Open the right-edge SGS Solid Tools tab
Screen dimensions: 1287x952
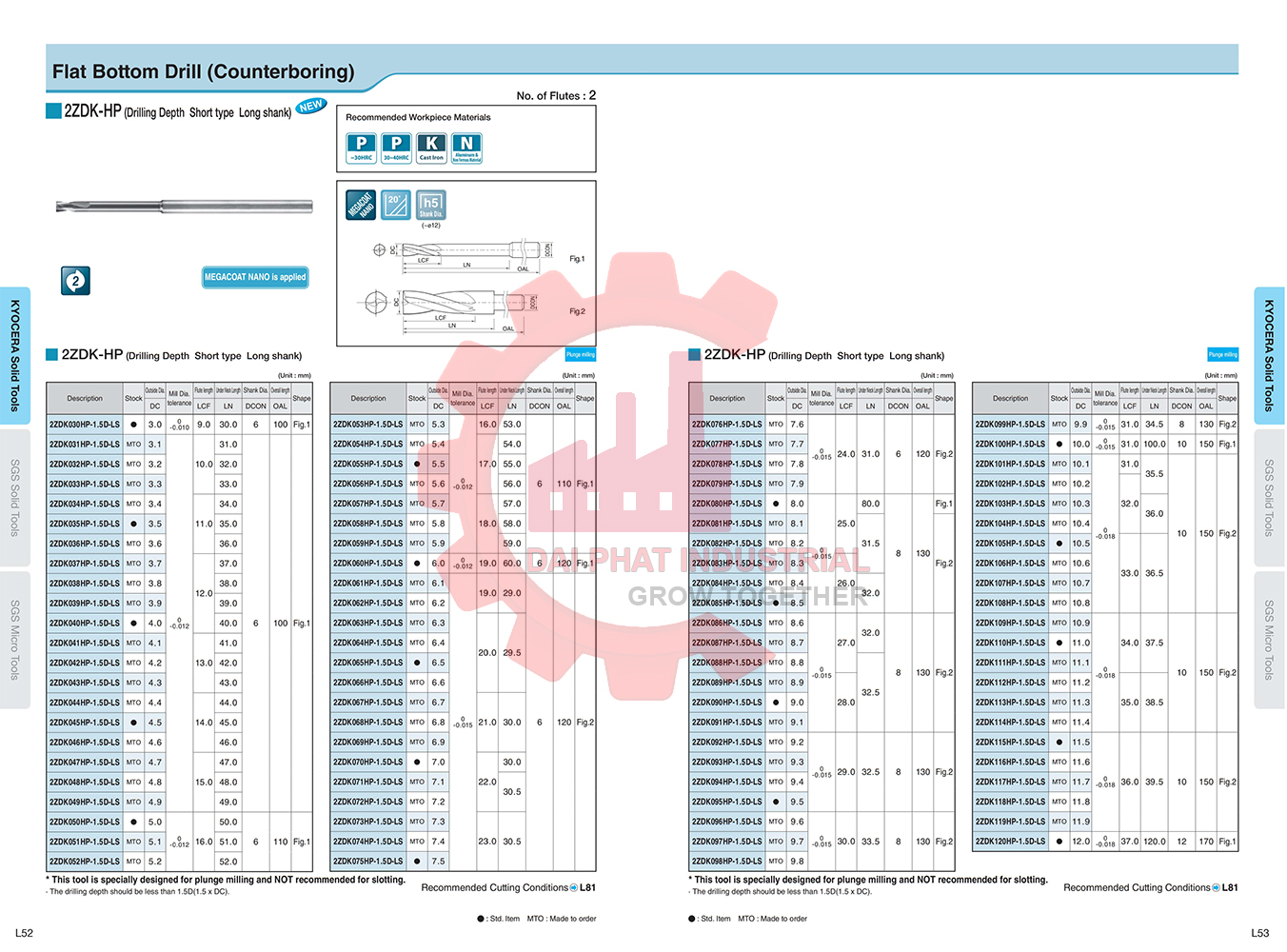pos(1269,497)
